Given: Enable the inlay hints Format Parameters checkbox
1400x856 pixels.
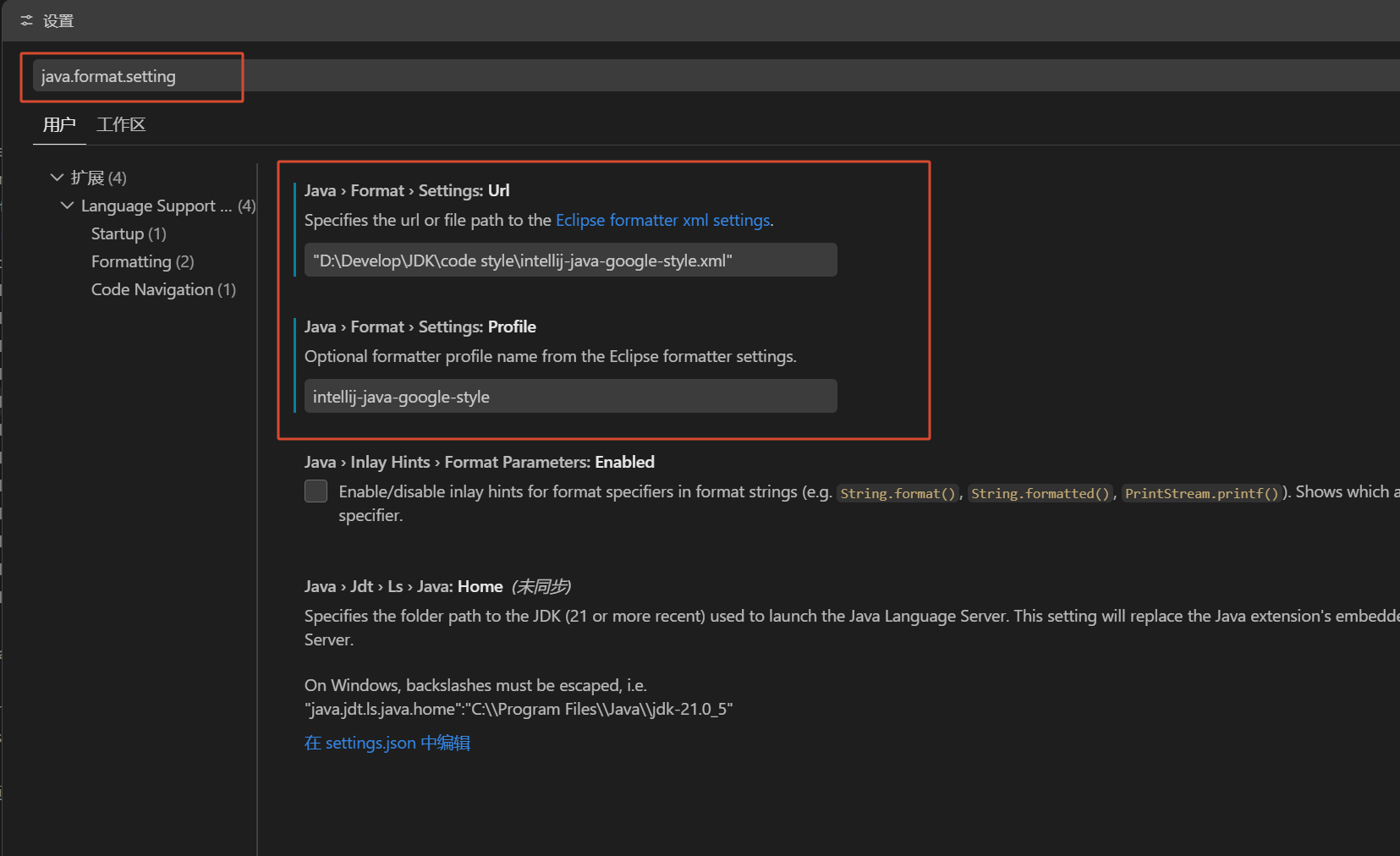Looking at the screenshot, I should click(x=316, y=491).
